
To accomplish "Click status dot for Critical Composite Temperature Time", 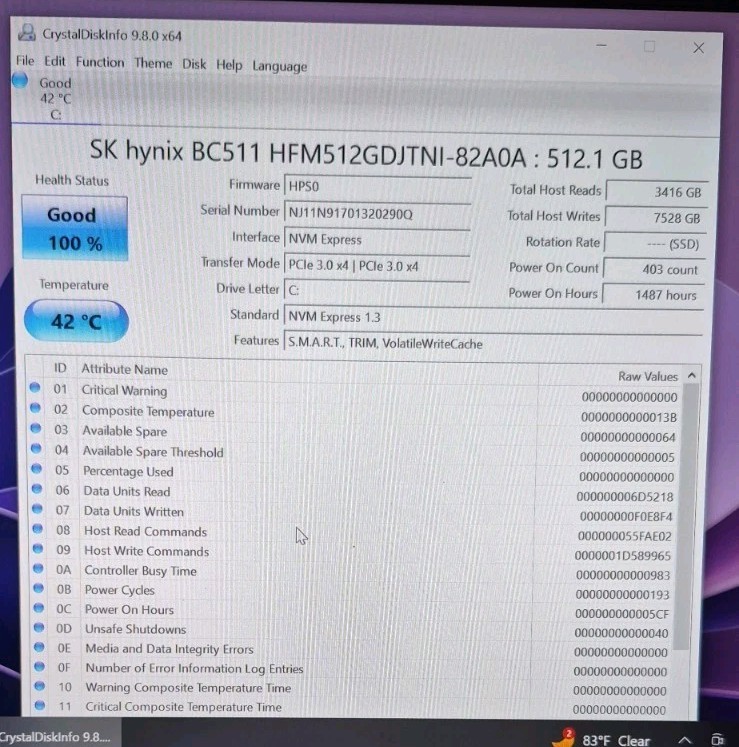I will pyautogui.click(x=40, y=705).
